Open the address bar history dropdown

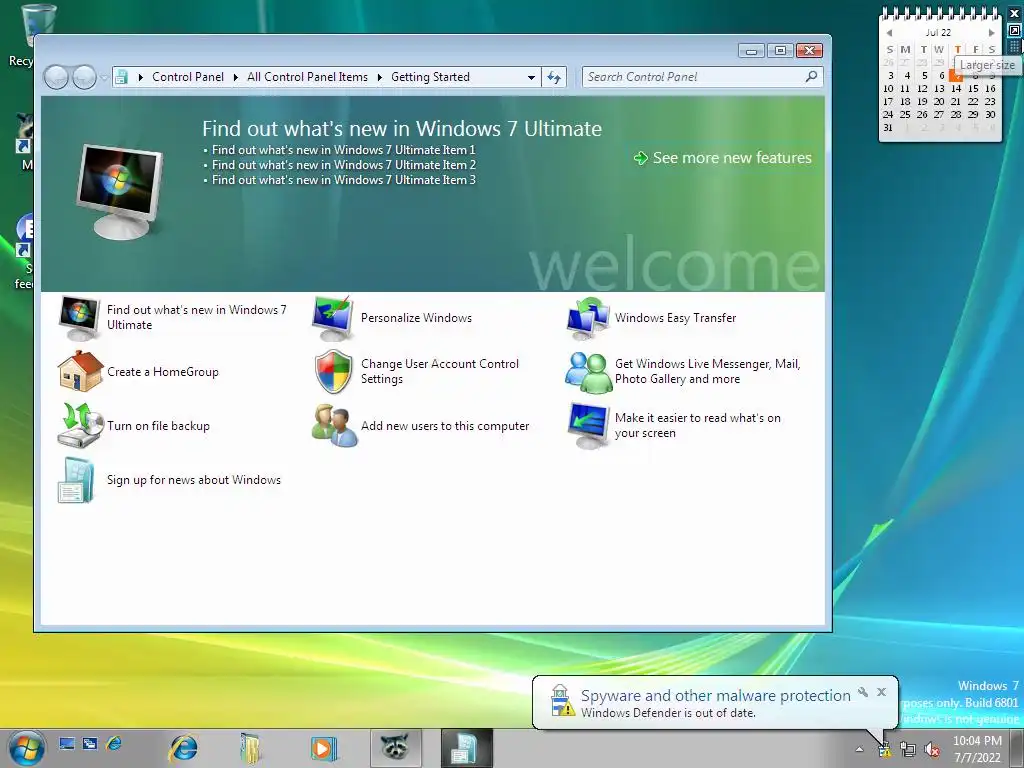click(x=531, y=78)
